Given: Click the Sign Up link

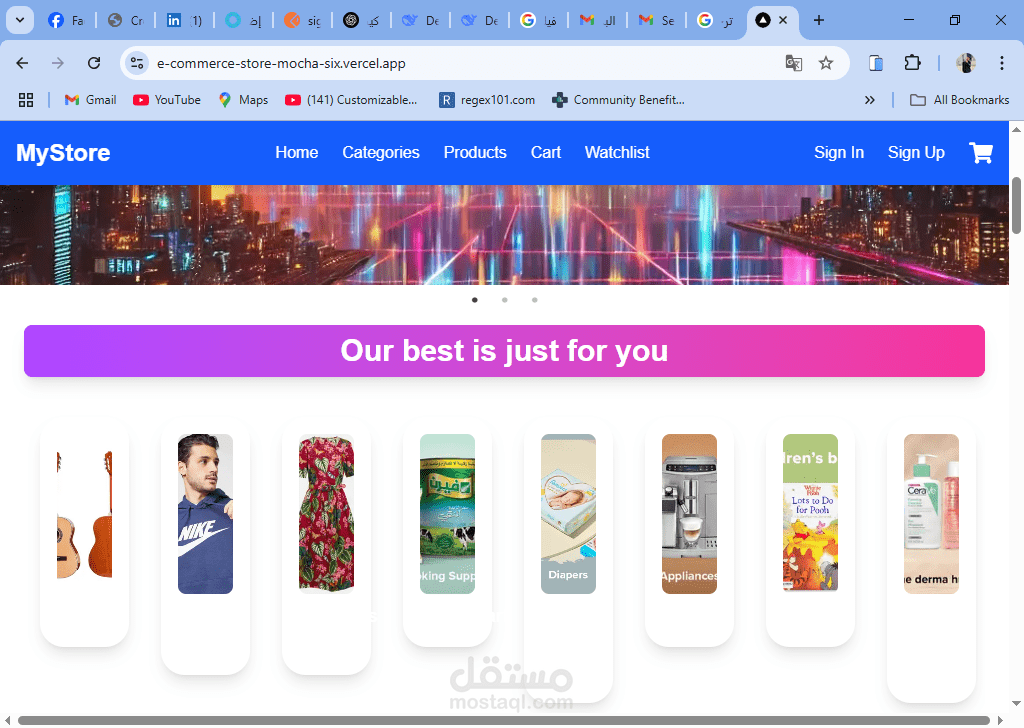Looking at the screenshot, I should pyautogui.click(x=916, y=153).
